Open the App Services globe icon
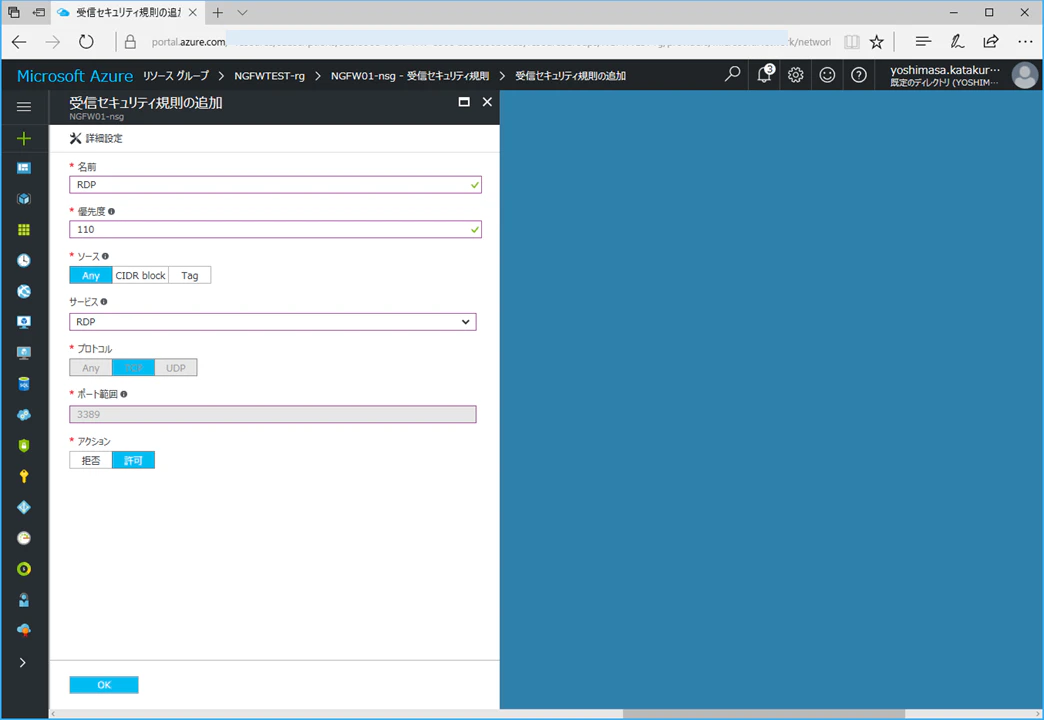The image size is (1044, 720). point(24,291)
